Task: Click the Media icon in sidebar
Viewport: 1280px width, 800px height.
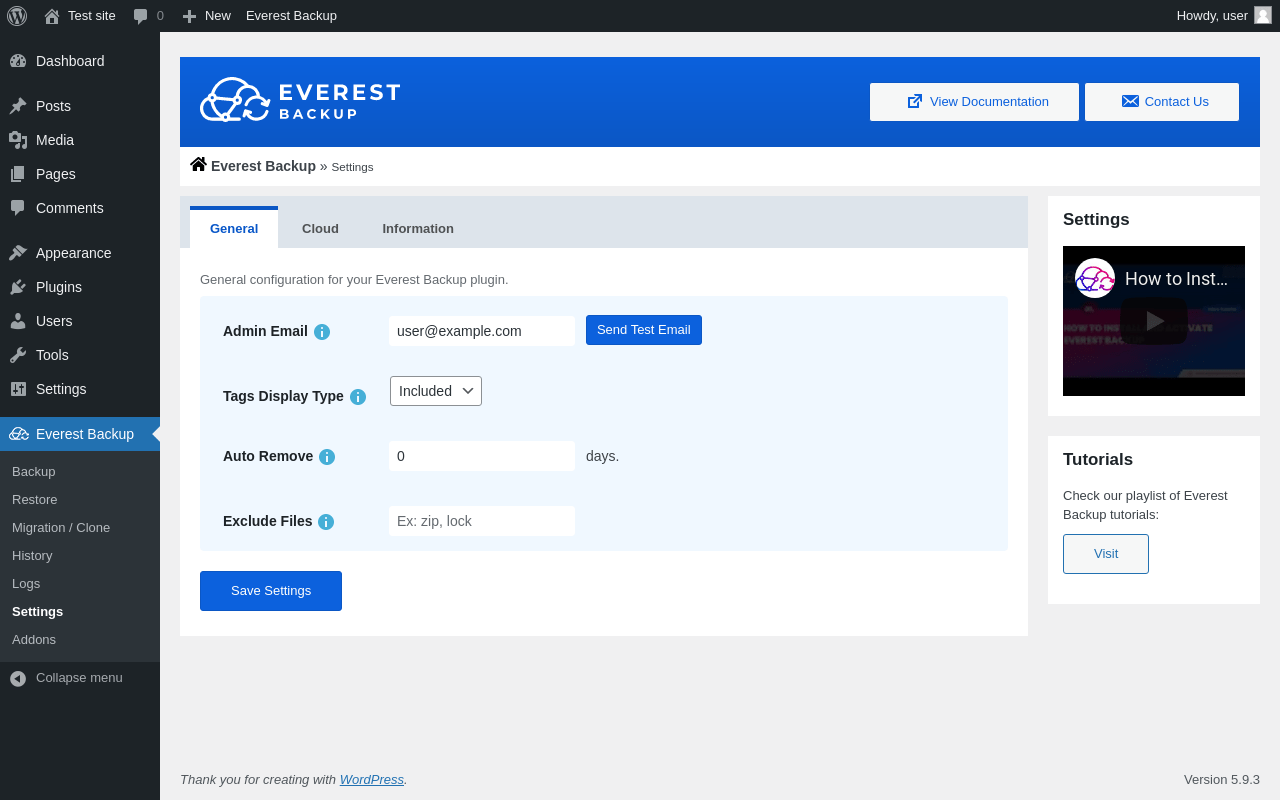Action: [x=18, y=140]
